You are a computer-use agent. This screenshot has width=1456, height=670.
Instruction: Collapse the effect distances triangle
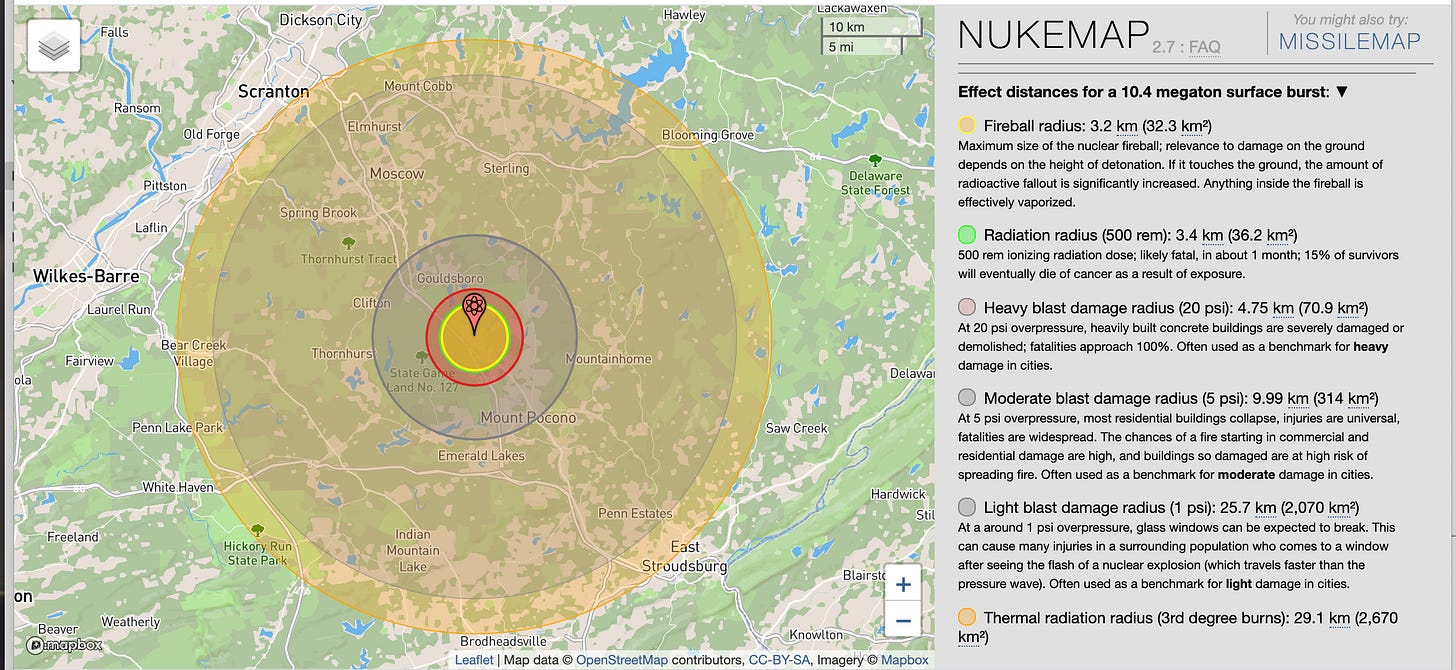click(x=1342, y=92)
